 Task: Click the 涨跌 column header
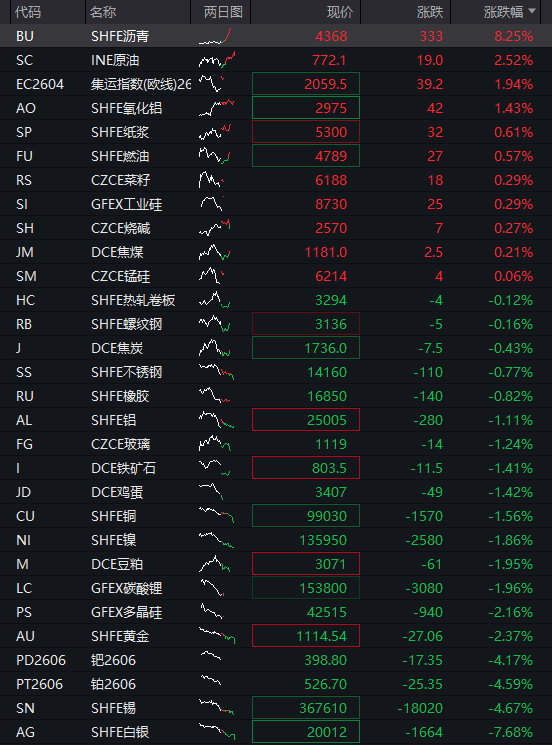click(429, 12)
